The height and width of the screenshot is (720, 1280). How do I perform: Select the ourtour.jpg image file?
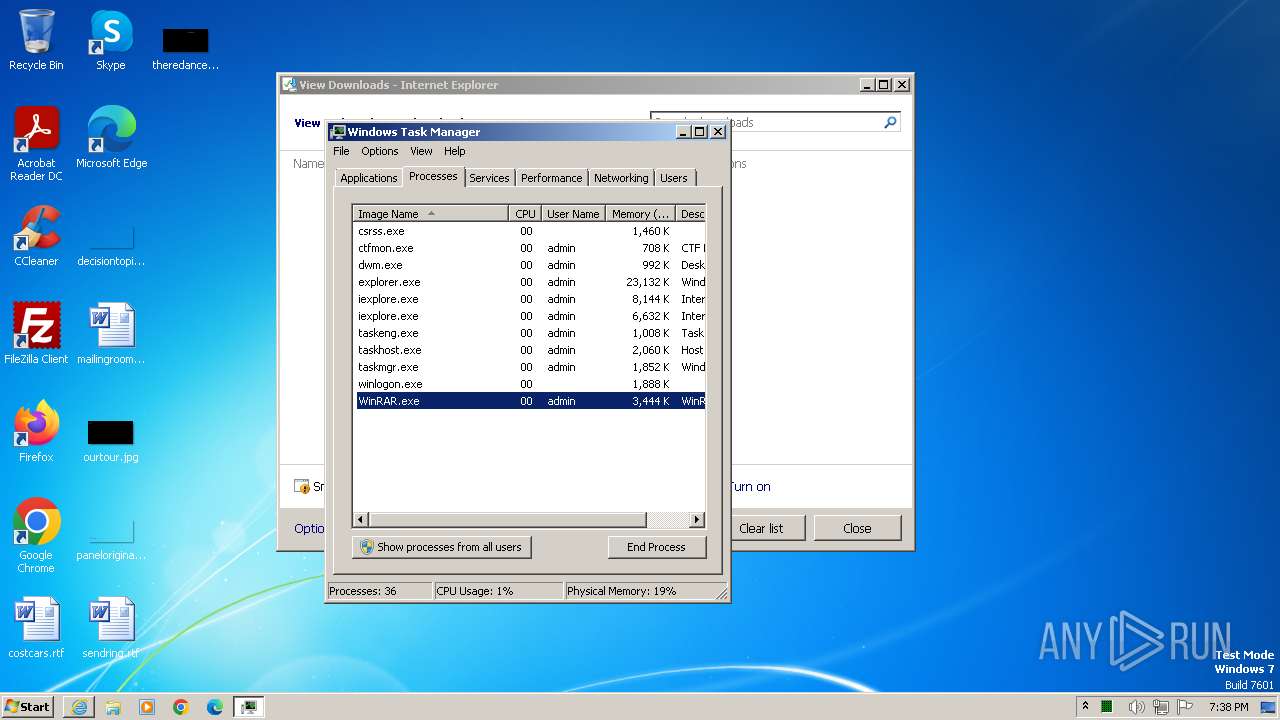(111, 440)
